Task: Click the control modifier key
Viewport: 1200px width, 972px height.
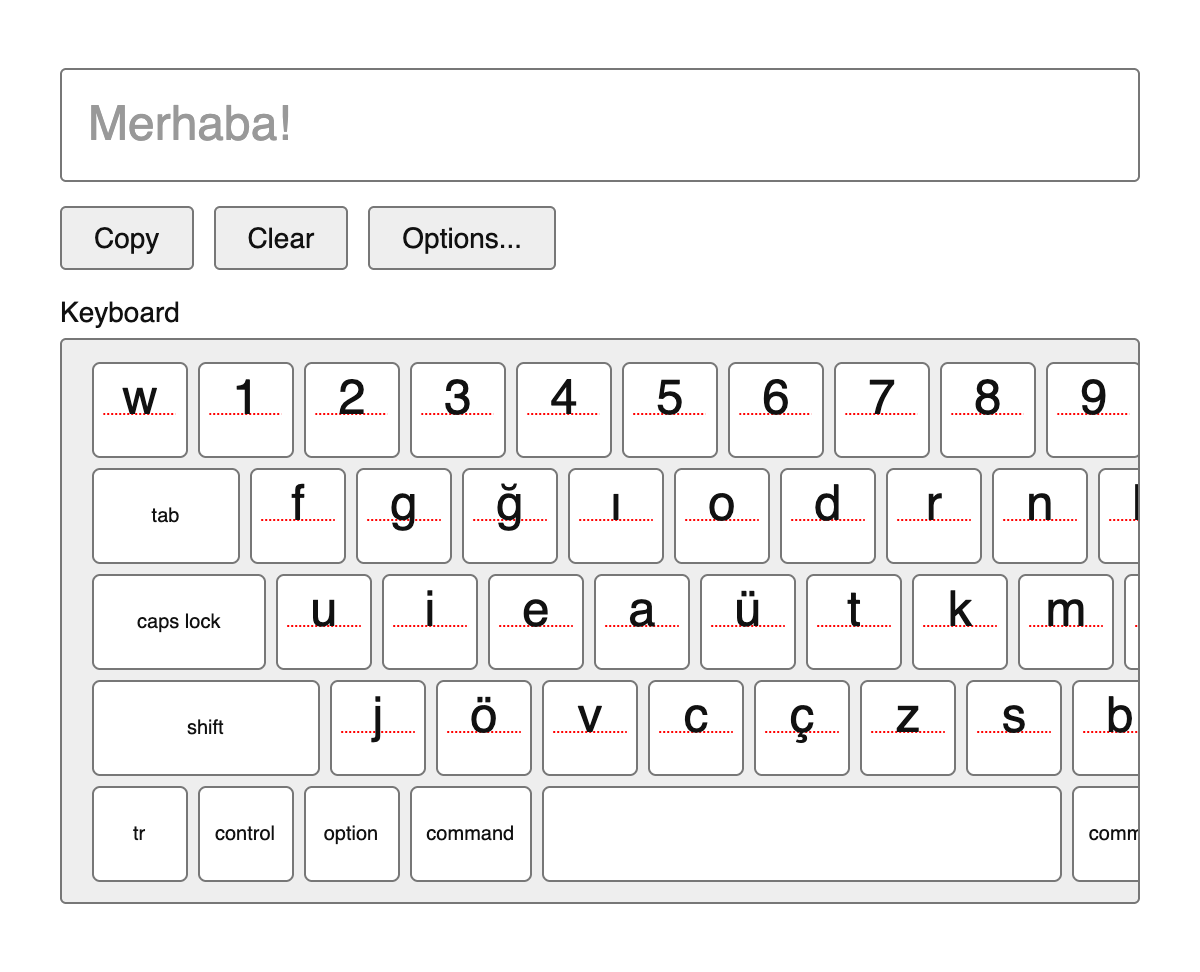Action: 246,834
